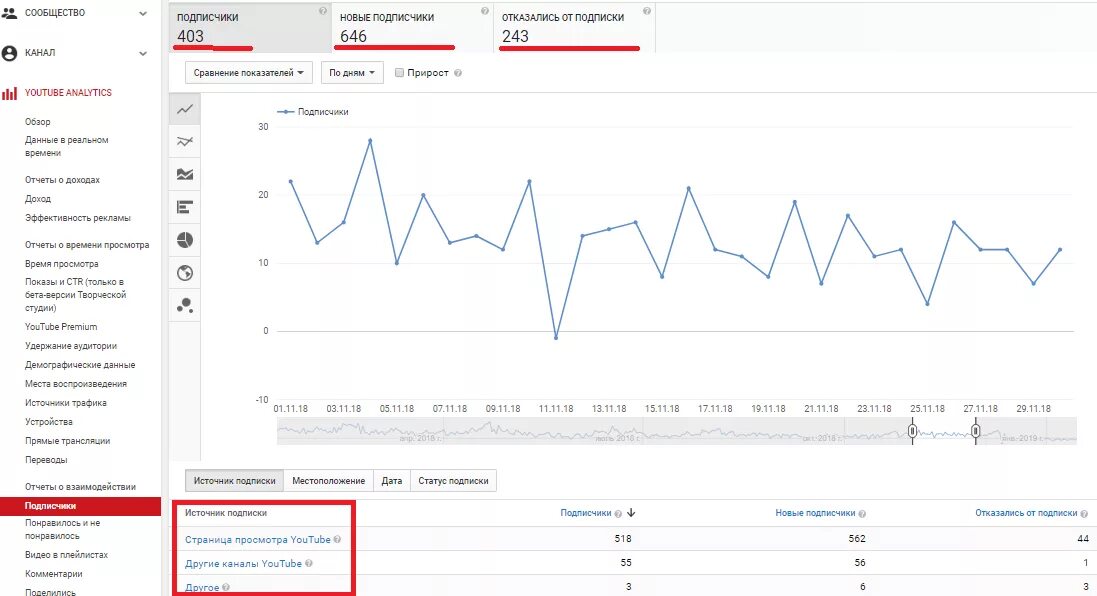The width and height of the screenshot is (1097, 596).
Task: Open the Обзор report
Action: (38, 122)
